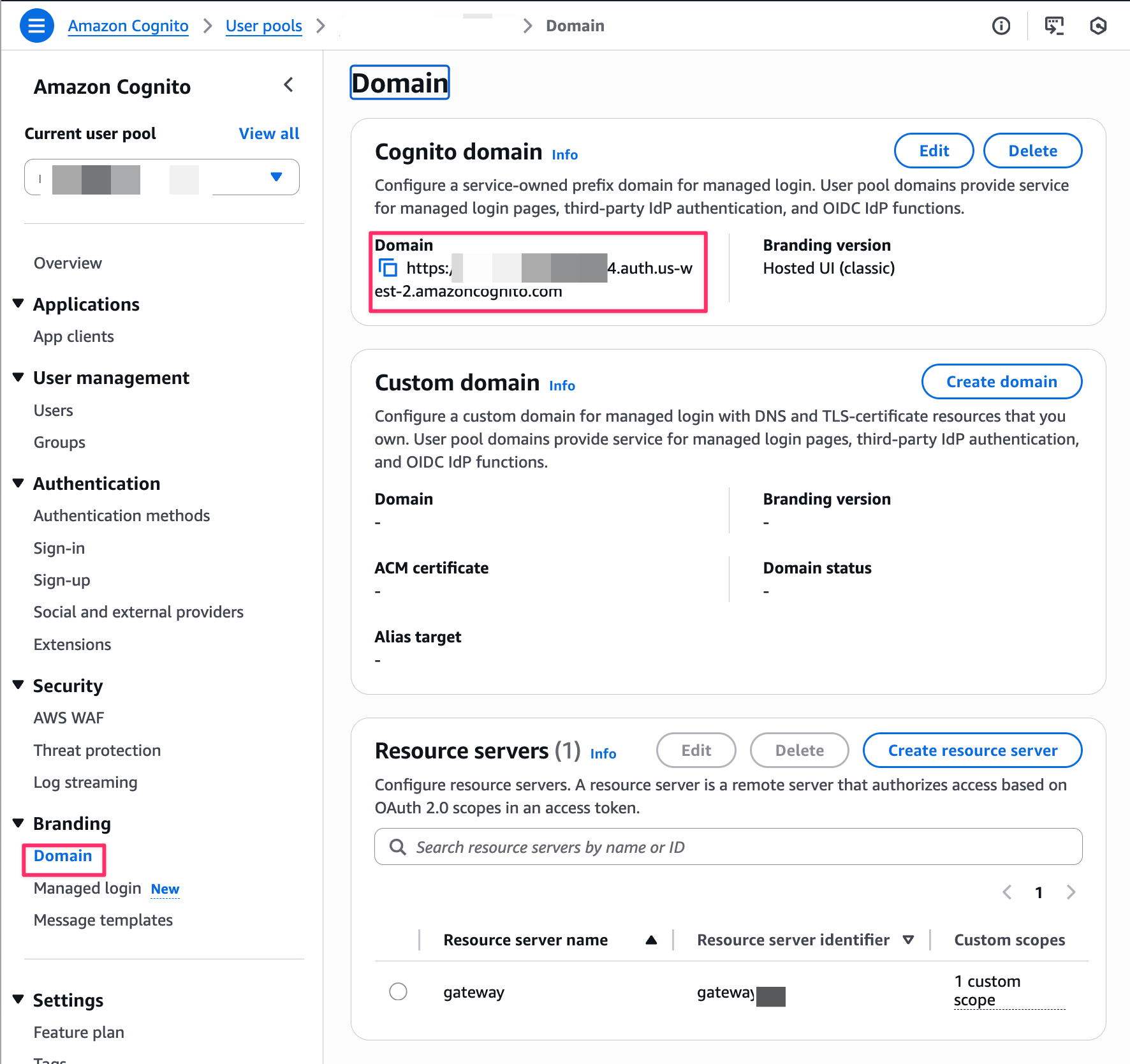The image size is (1130, 1064).
Task: Open Feature plan page
Action: [x=79, y=1033]
